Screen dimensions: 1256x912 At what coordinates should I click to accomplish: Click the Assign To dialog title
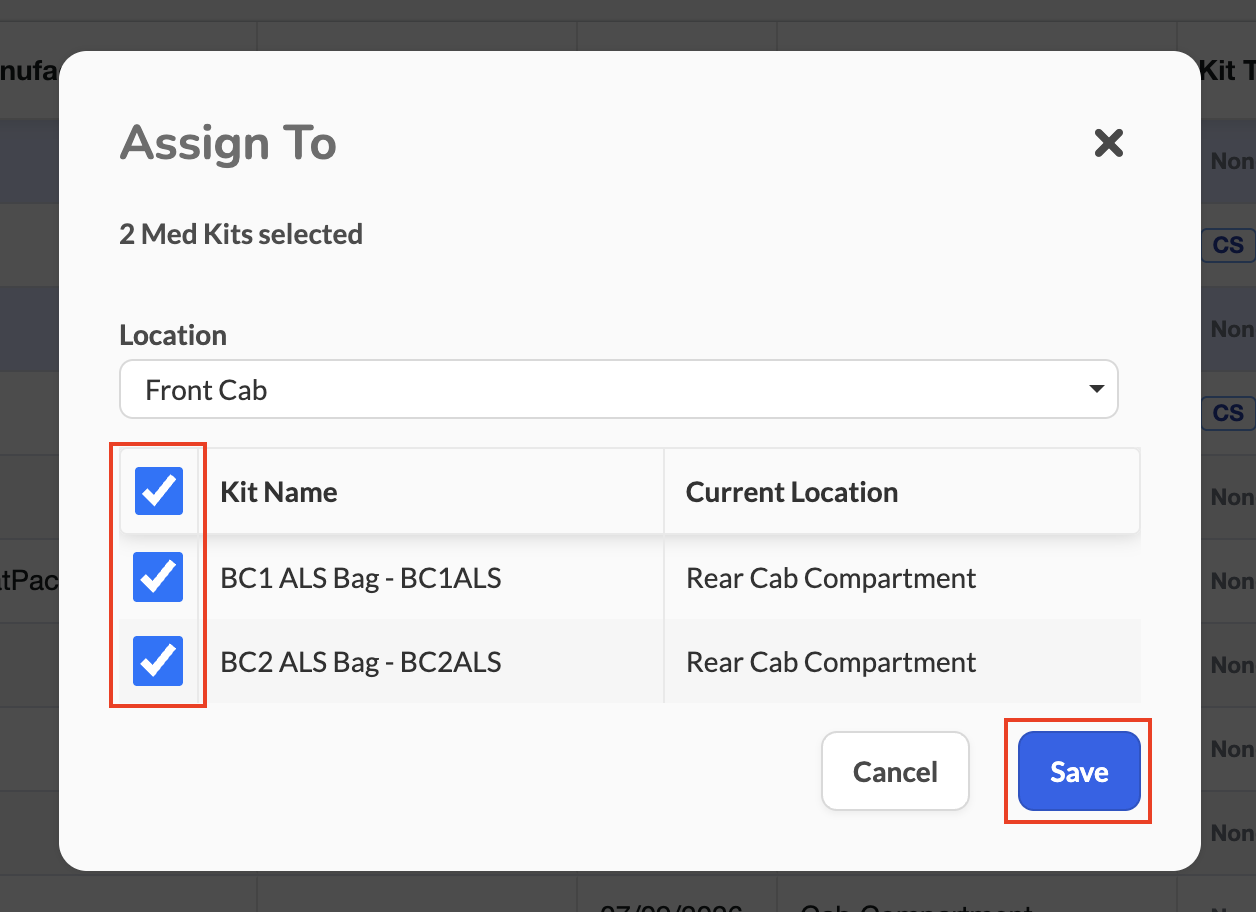(x=228, y=143)
